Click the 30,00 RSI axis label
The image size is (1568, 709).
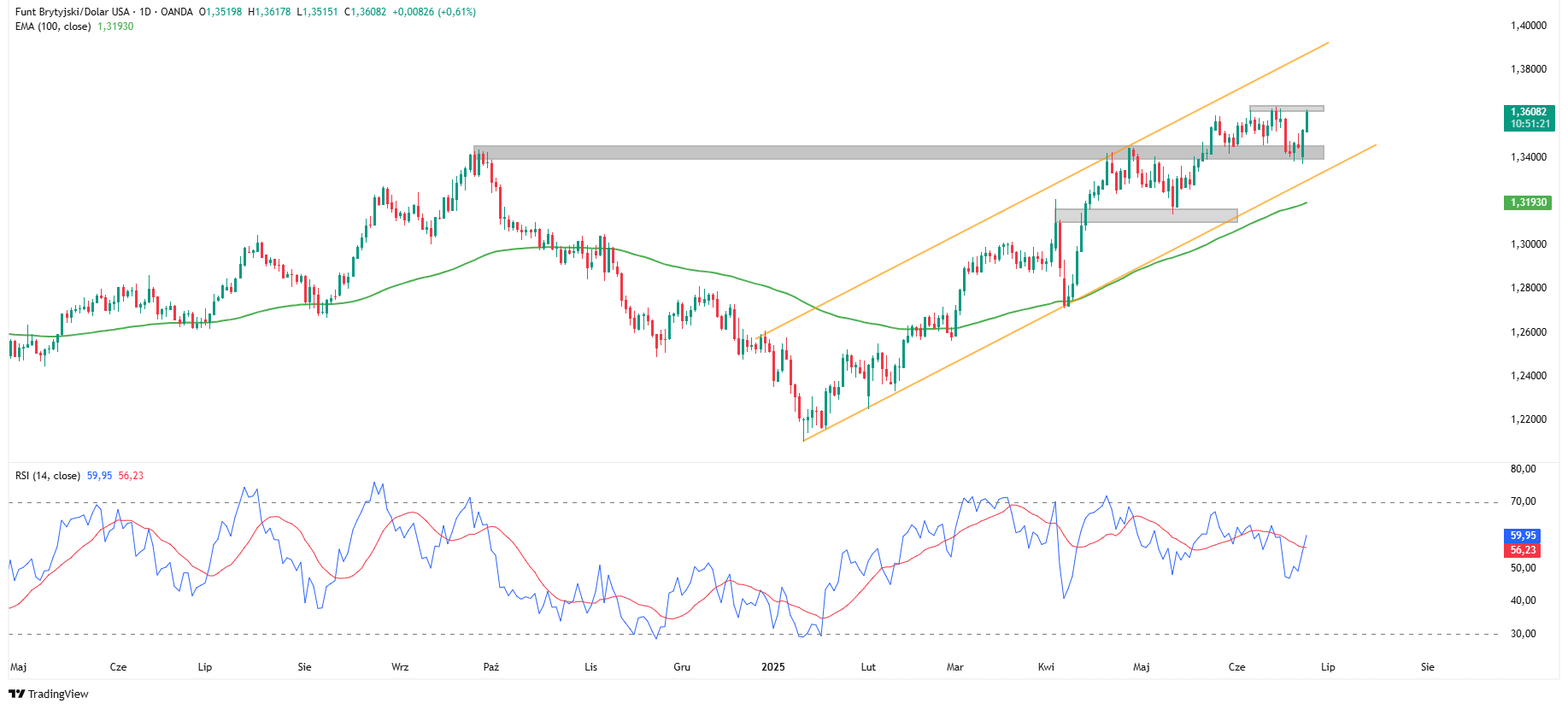1523,634
